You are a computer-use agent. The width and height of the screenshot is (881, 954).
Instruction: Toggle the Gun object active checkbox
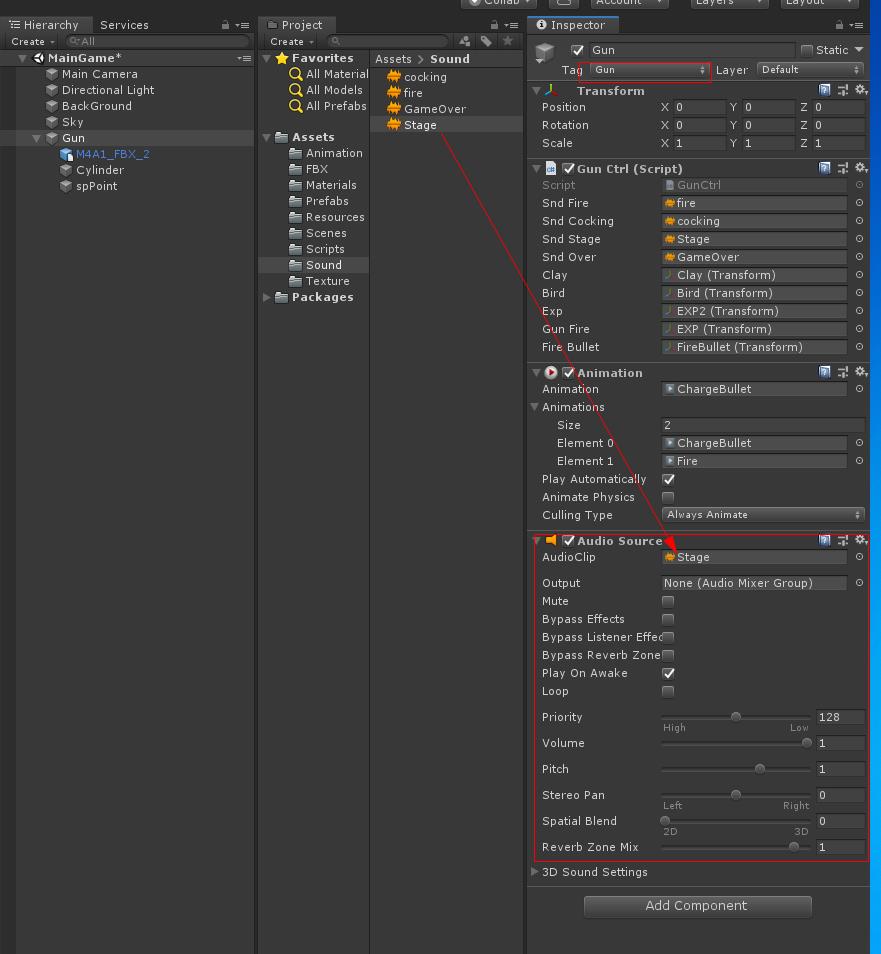point(577,50)
